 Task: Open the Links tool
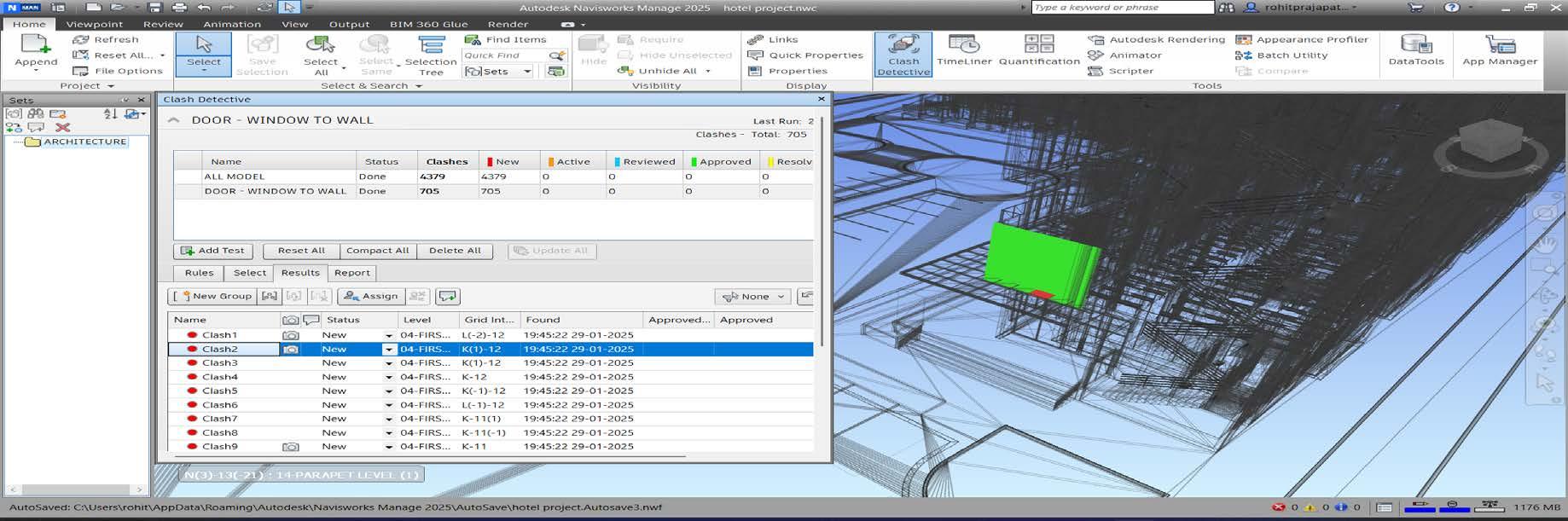(x=773, y=39)
